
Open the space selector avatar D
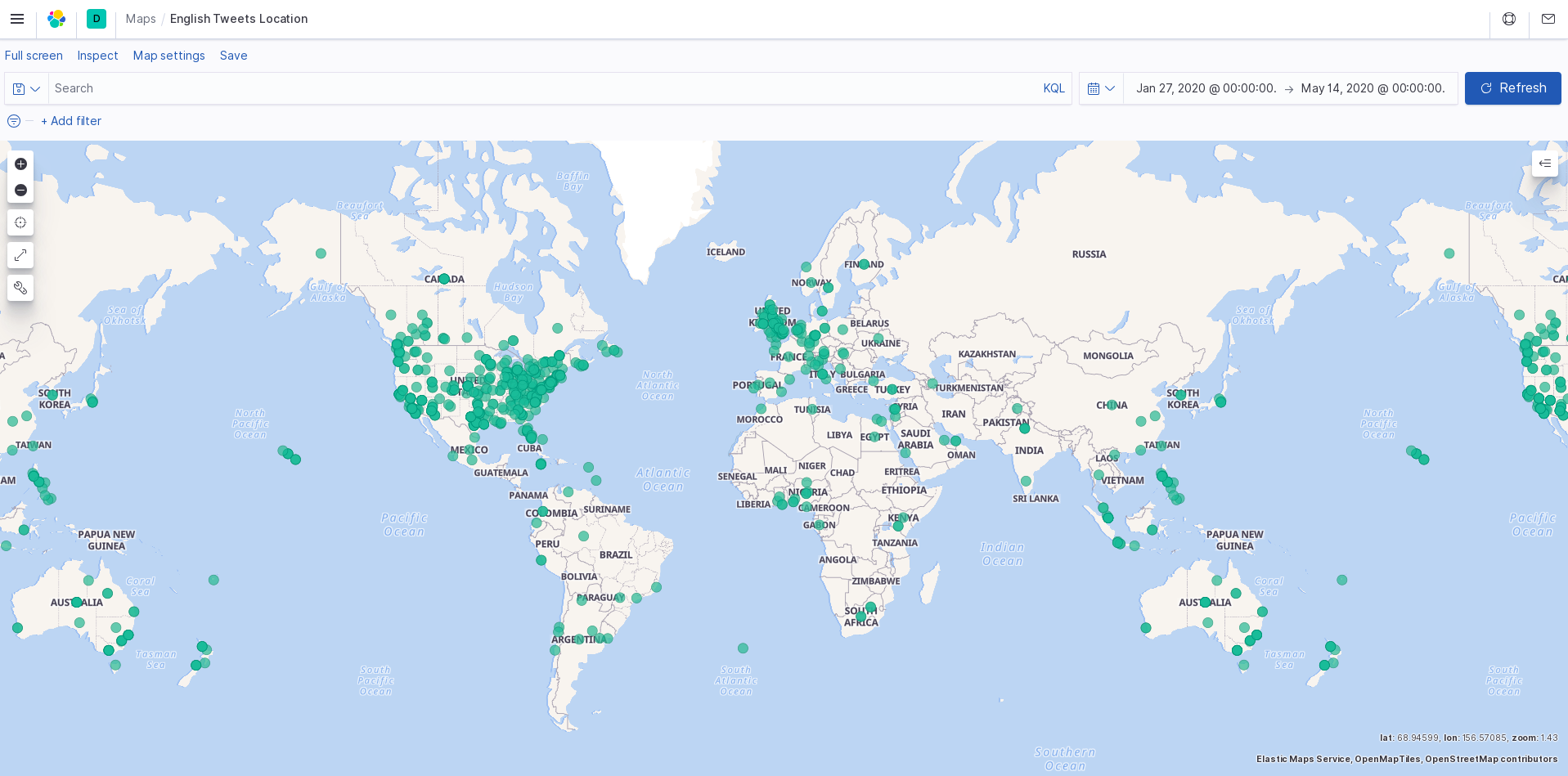coord(97,19)
